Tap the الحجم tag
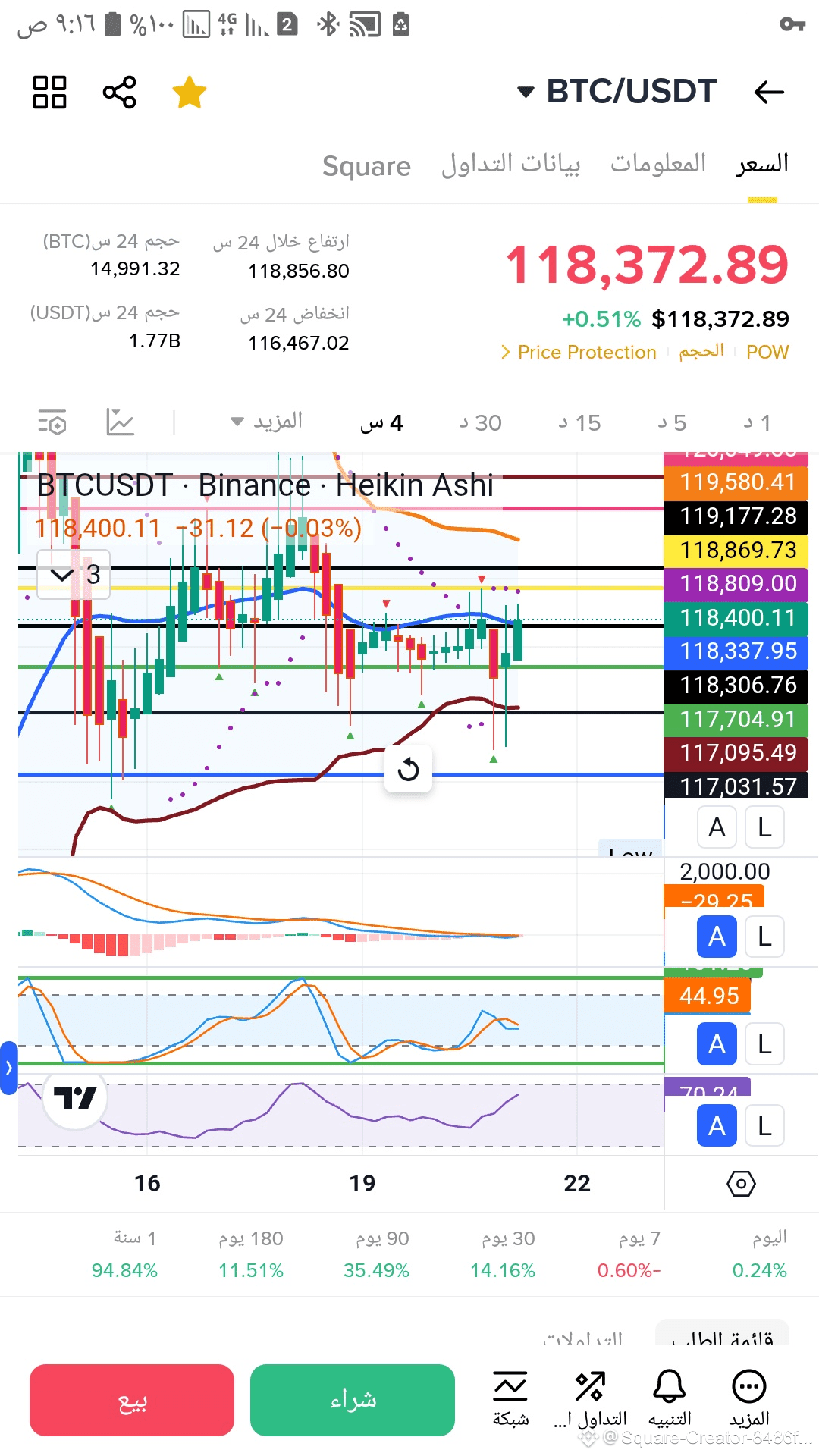This screenshot has width=819, height=1456. [x=701, y=352]
